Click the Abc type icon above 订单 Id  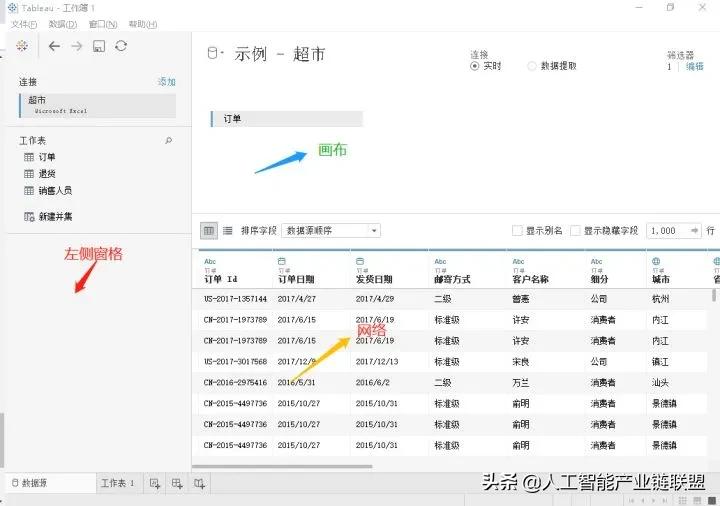tap(210, 261)
